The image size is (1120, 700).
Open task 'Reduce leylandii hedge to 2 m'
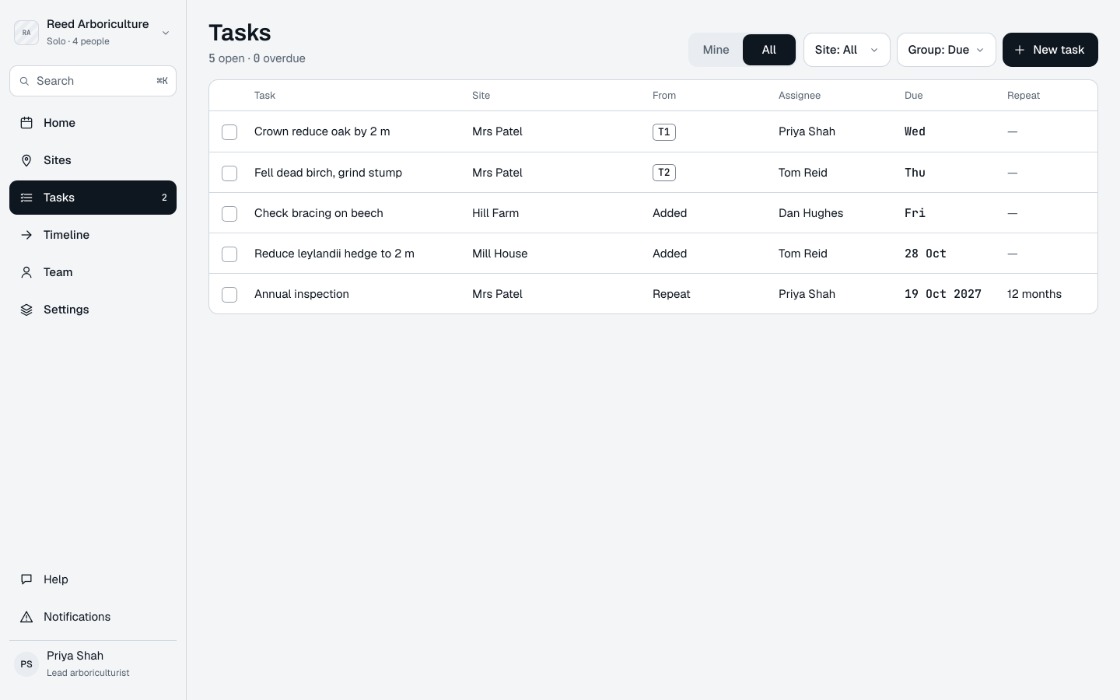pyautogui.click(x=334, y=254)
